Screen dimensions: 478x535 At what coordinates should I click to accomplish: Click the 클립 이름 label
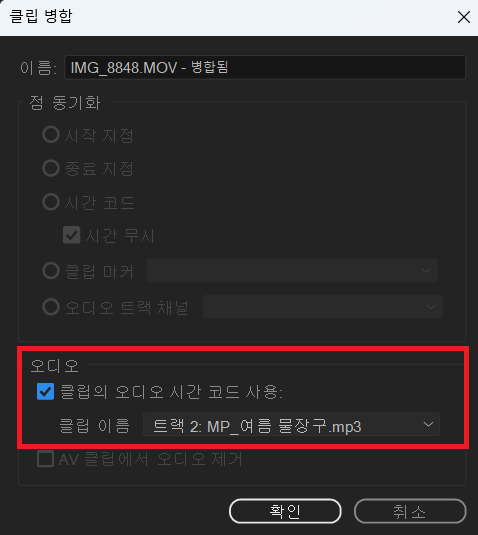click(95, 425)
